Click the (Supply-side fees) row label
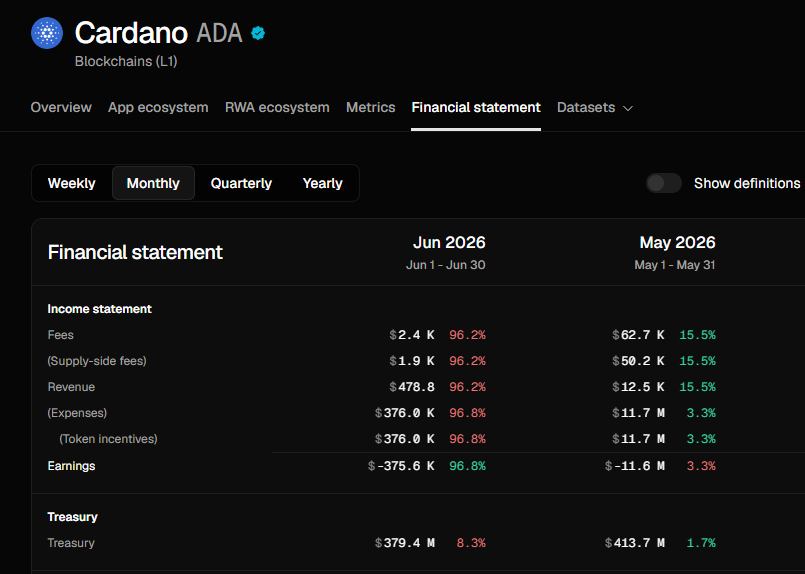 tap(97, 361)
